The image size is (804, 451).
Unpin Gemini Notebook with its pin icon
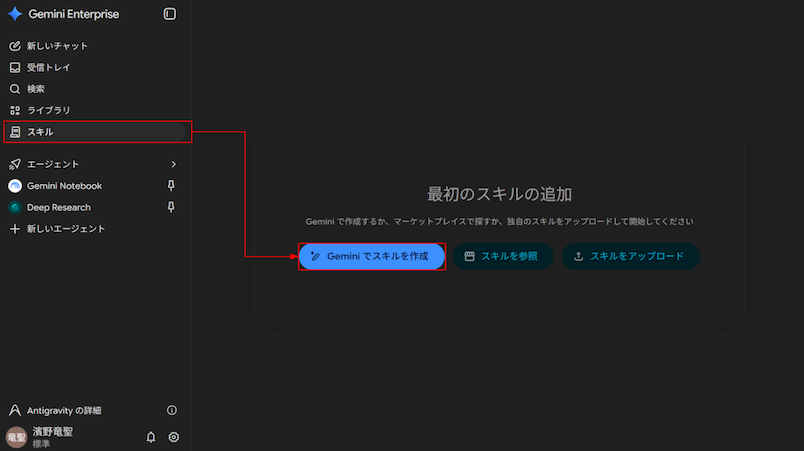click(171, 186)
